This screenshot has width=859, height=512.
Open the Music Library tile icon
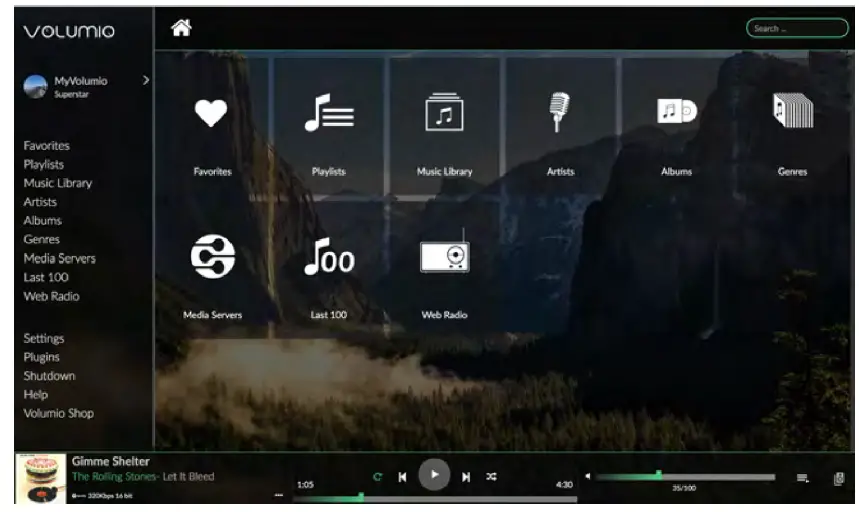coord(444,112)
